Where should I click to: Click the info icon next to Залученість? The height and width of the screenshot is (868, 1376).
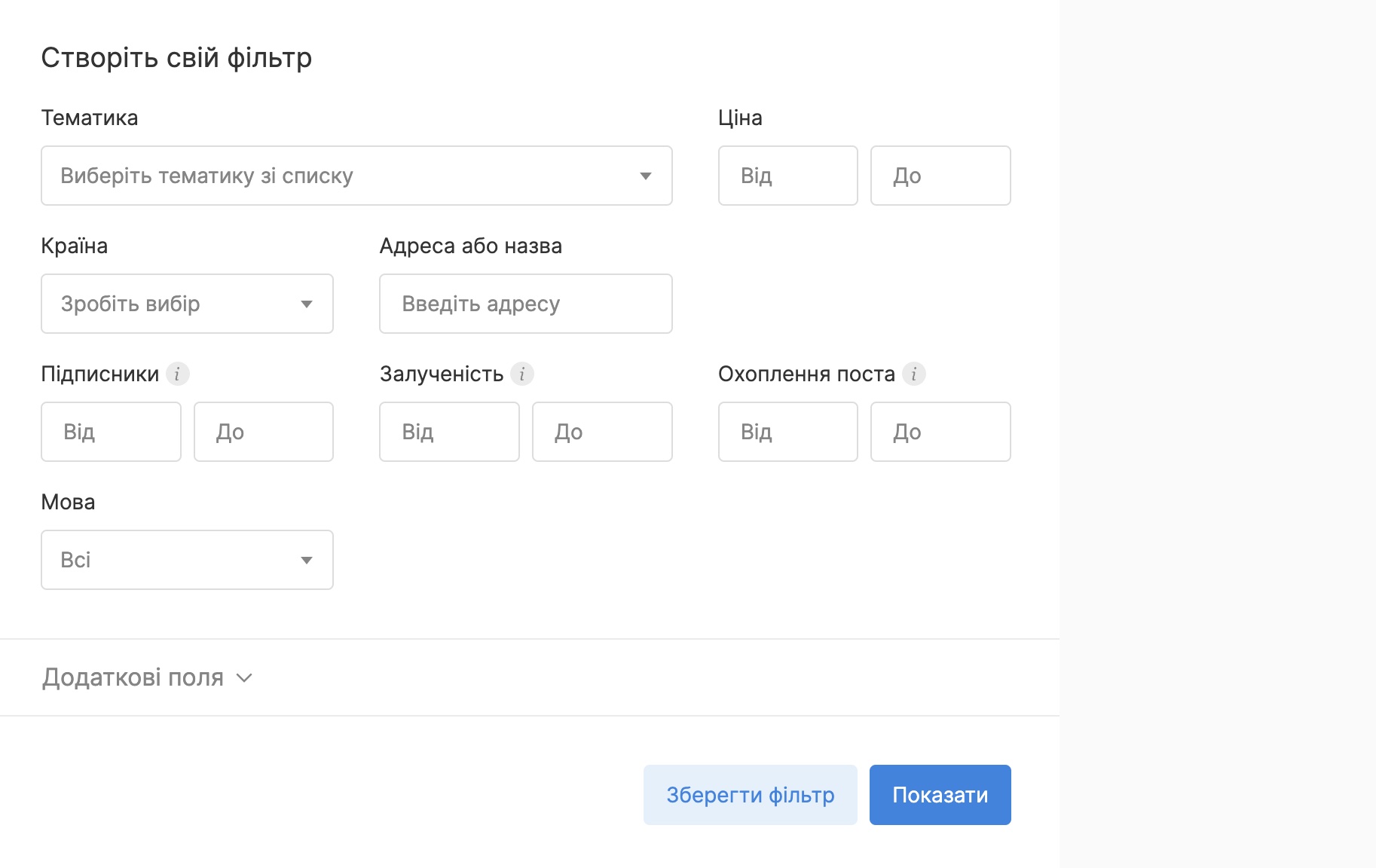(522, 374)
